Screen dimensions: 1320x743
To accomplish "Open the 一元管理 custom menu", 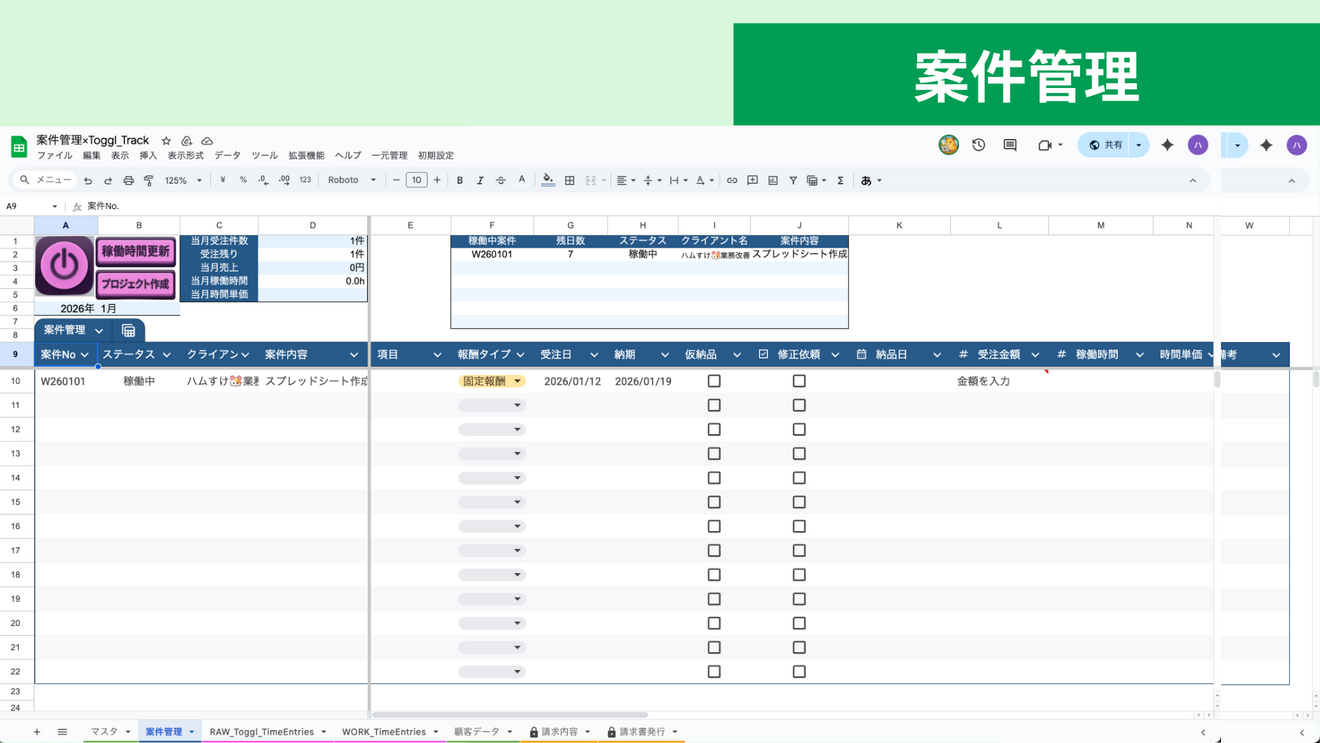I will pyautogui.click(x=389, y=156).
